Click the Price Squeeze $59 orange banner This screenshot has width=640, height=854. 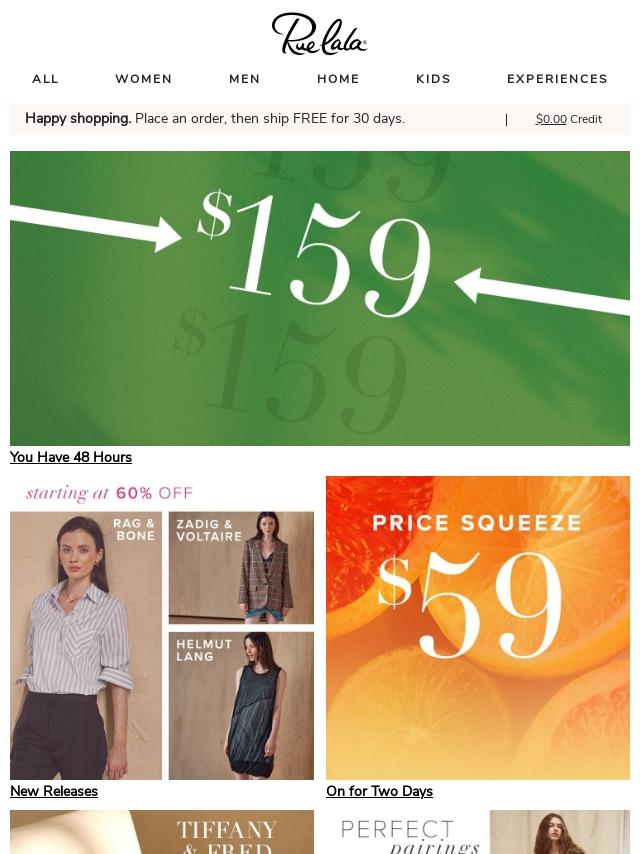pos(478,628)
